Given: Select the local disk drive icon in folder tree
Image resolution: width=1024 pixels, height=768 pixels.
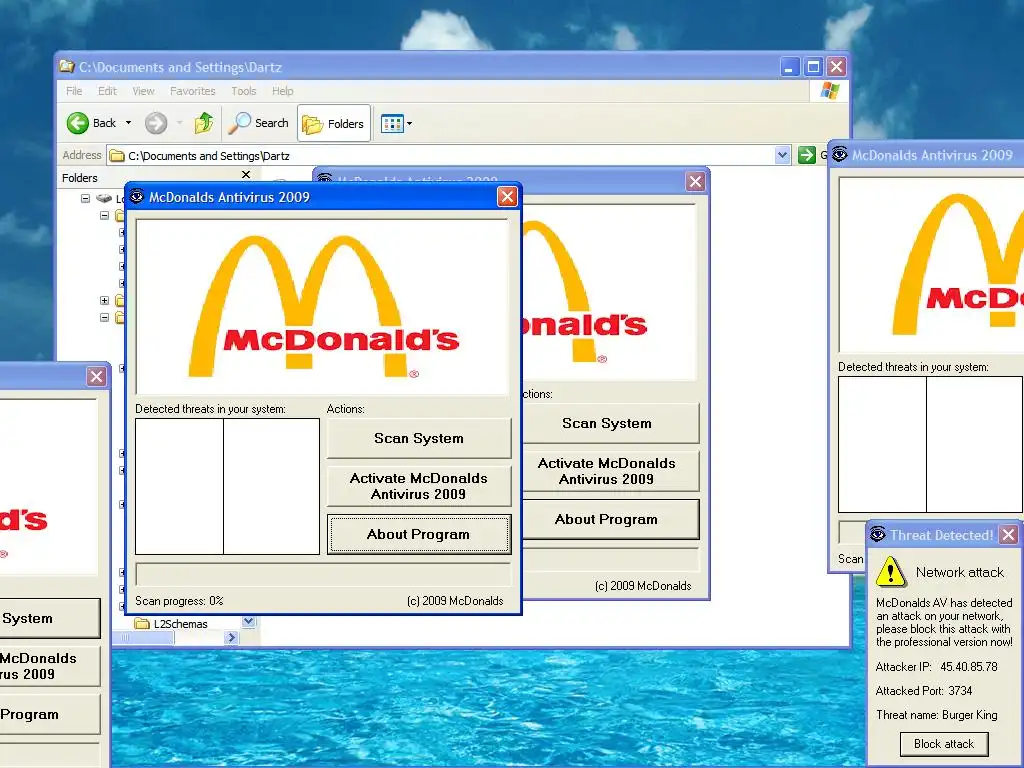Looking at the screenshot, I should pyautogui.click(x=104, y=198).
